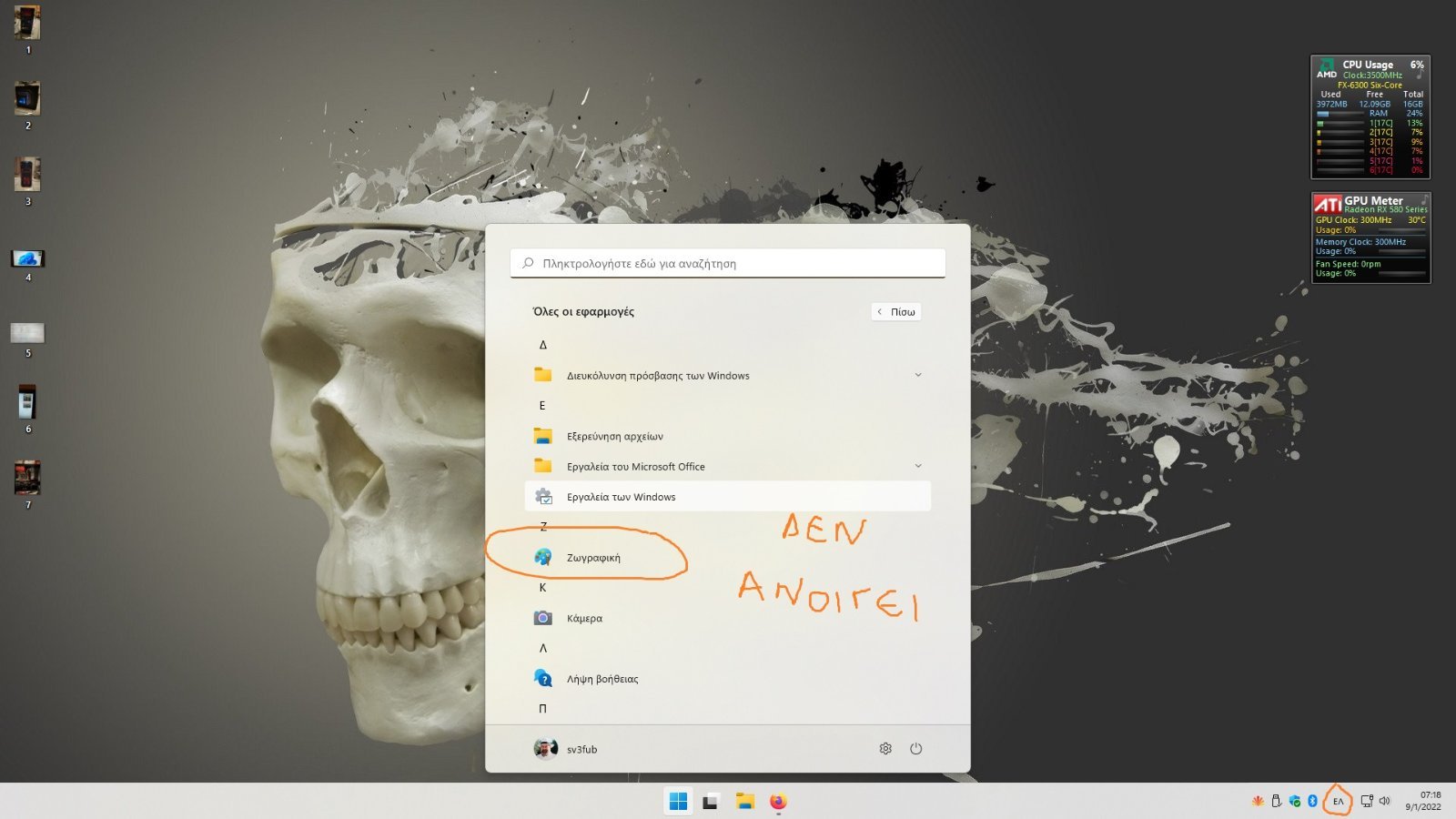Open the Ζωγραφική (Paint) app
1456x819 pixels.
[592, 558]
